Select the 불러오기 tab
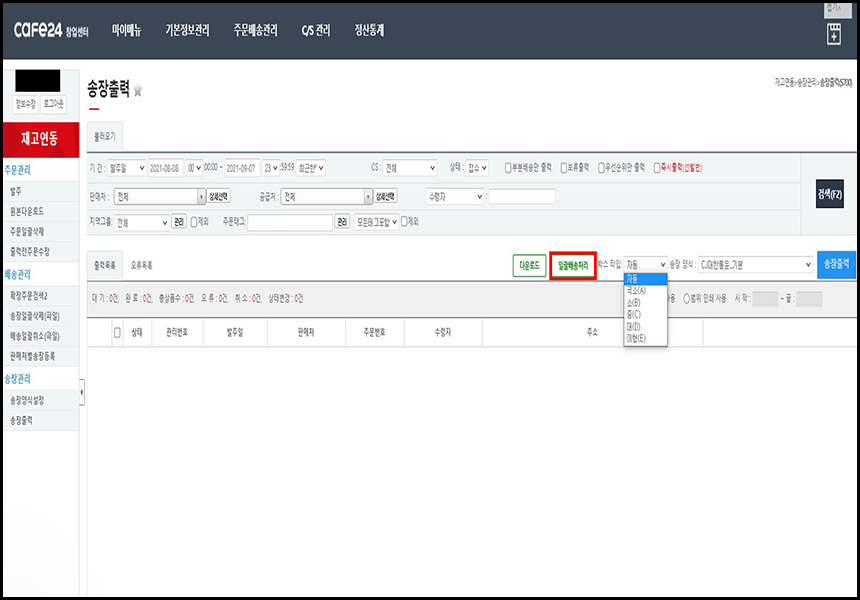Screen dimensions: 860x600 coord(105,136)
